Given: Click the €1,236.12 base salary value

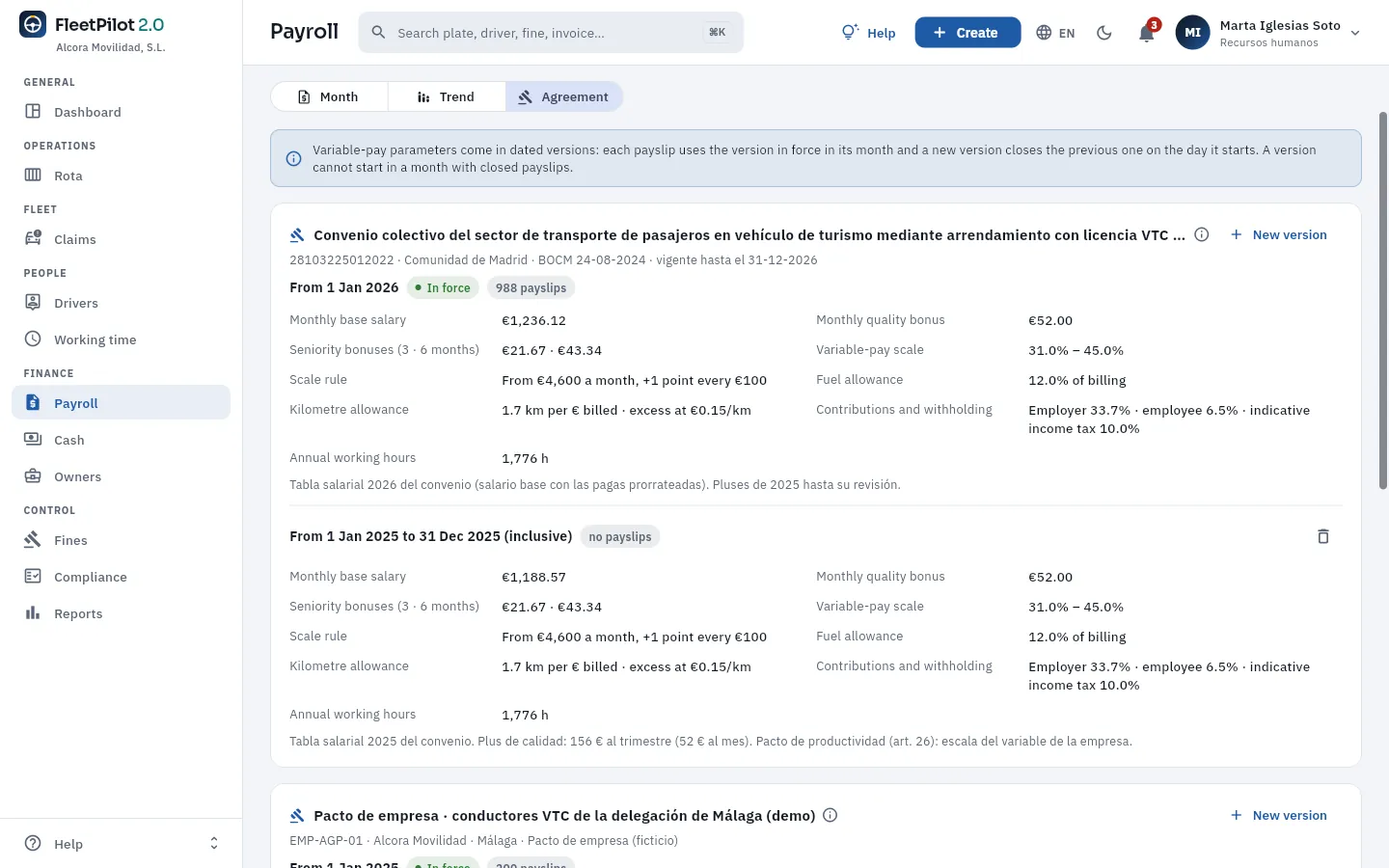Looking at the screenshot, I should pyautogui.click(x=533, y=320).
